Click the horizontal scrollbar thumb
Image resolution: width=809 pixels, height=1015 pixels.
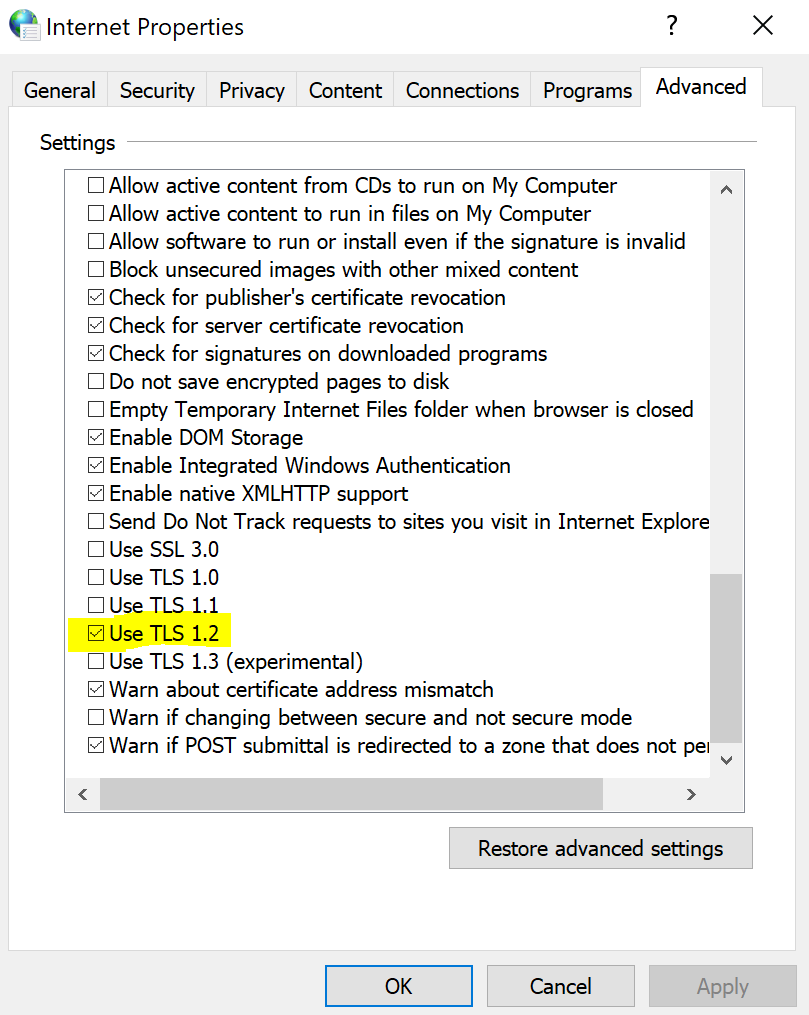[x=351, y=794]
